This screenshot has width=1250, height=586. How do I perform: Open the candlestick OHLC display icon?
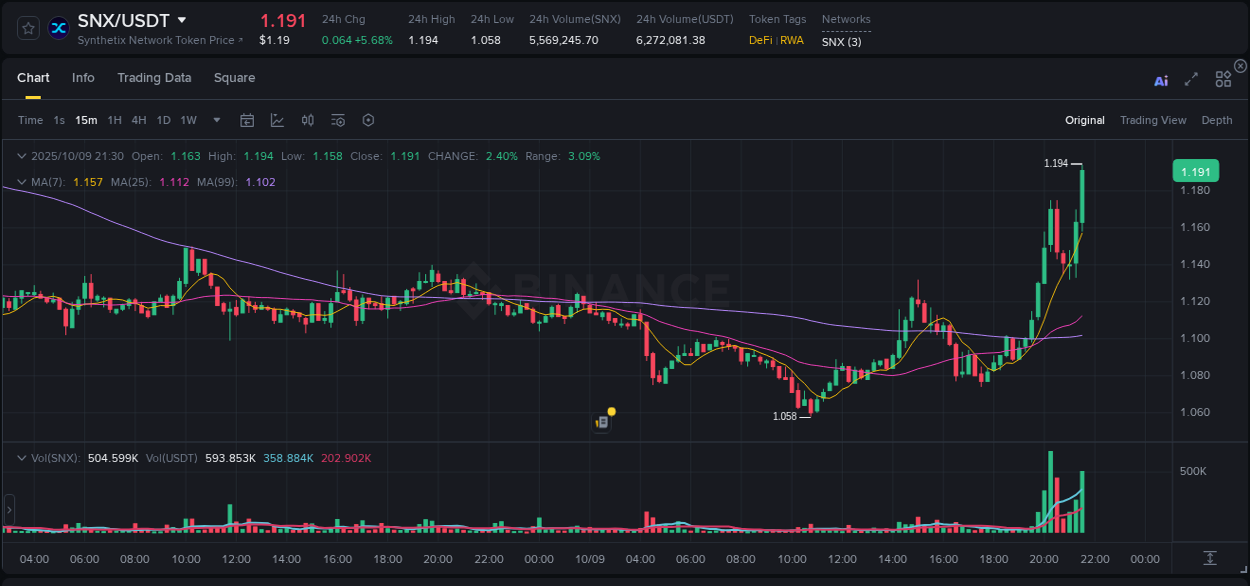307,119
